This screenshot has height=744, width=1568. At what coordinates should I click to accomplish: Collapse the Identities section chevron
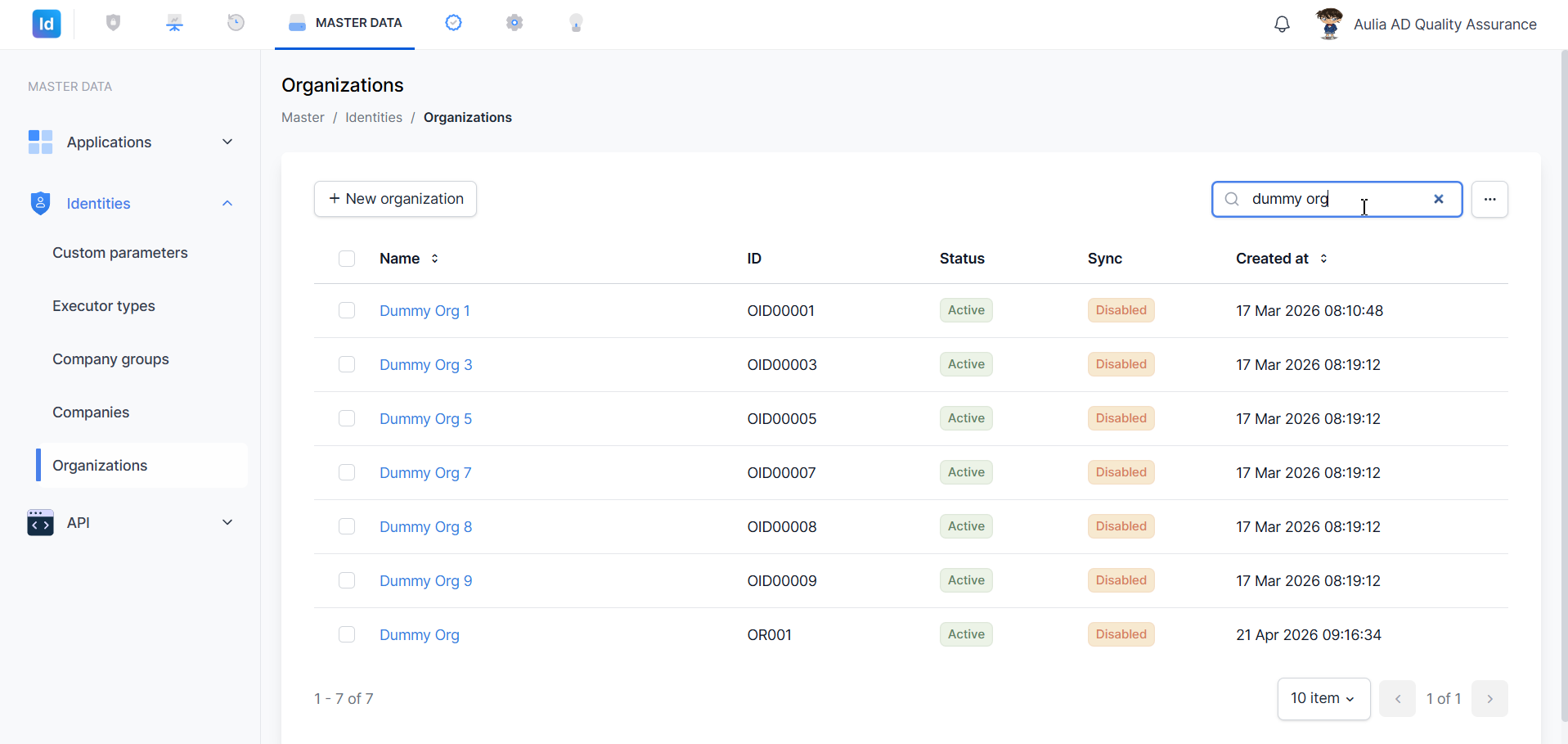pyautogui.click(x=227, y=203)
